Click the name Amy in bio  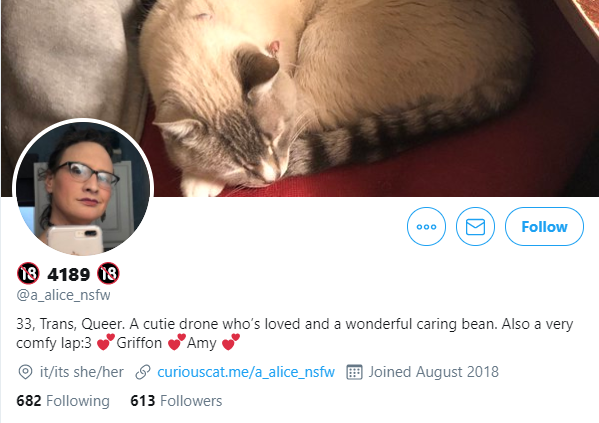[201, 343]
